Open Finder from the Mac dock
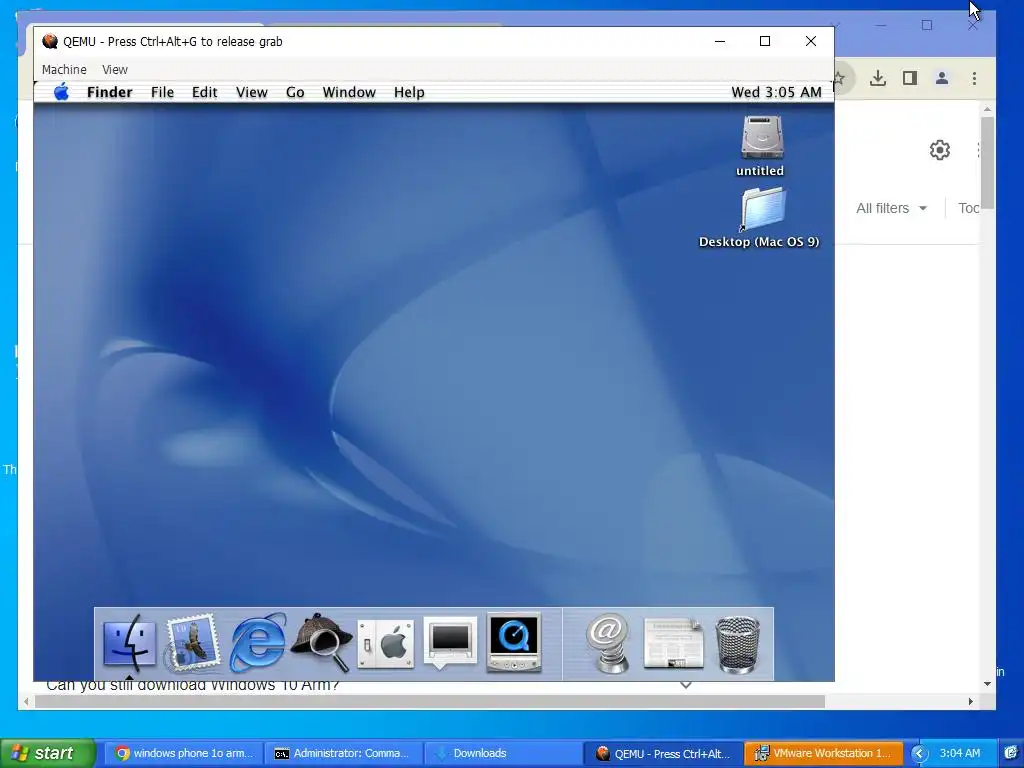The image size is (1024, 768). tap(129, 643)
